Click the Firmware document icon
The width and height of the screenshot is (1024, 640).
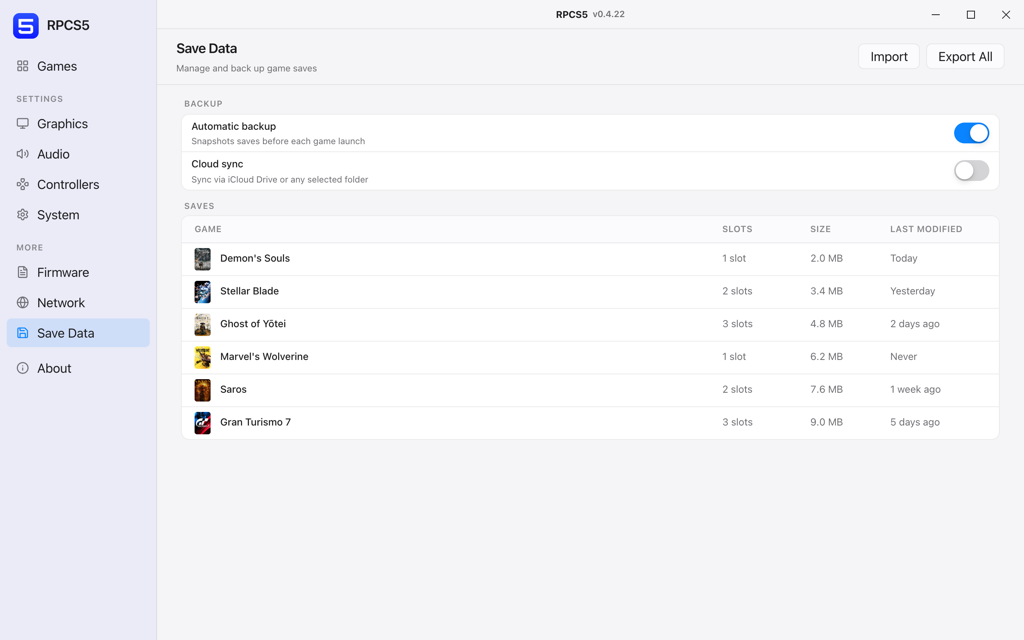[x=23, y=272]
